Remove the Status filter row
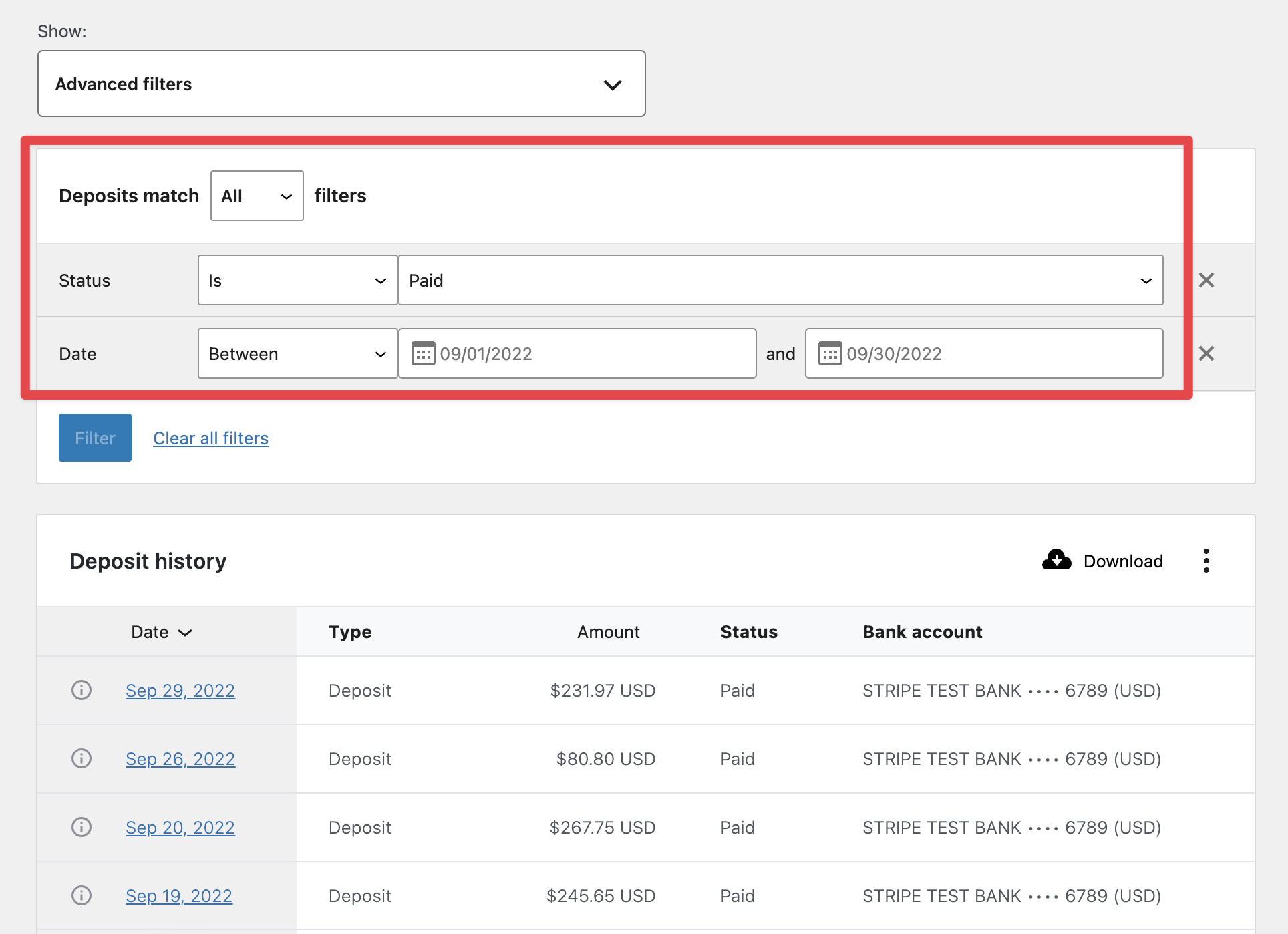 (x=1206, y=280)
